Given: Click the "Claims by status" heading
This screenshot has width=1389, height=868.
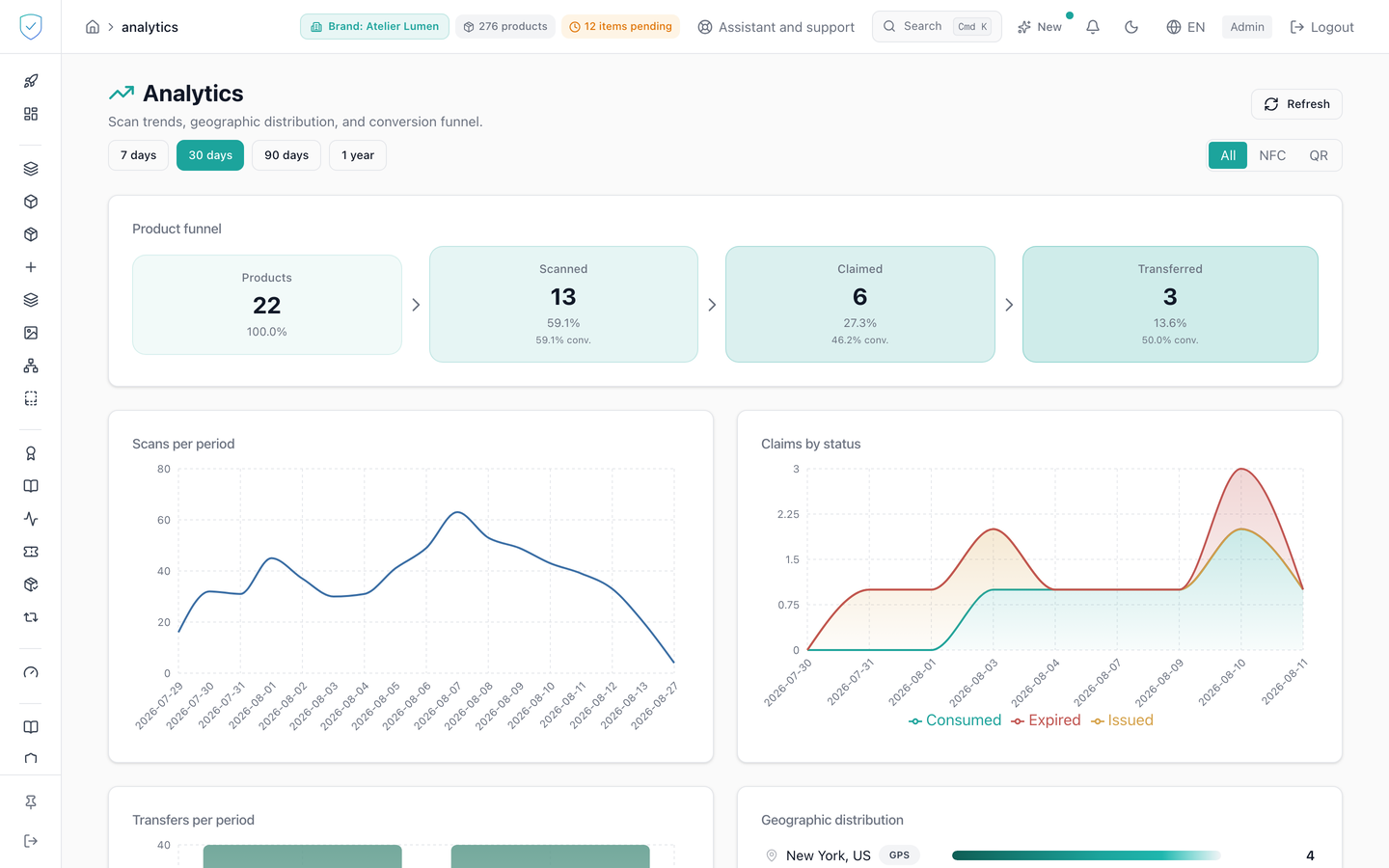Looking at the screenshot, I should [x=811, y=444].
